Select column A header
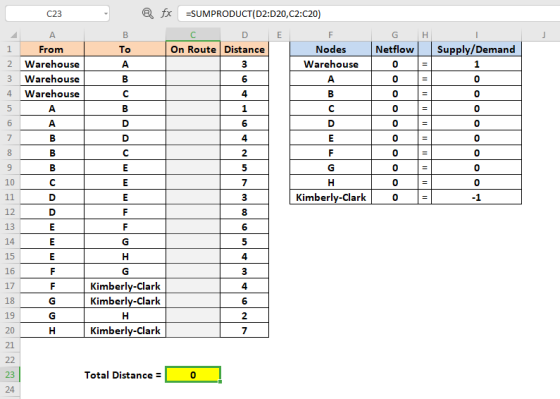560x399 pixels. pyautogui.click(x=52, y=35)
